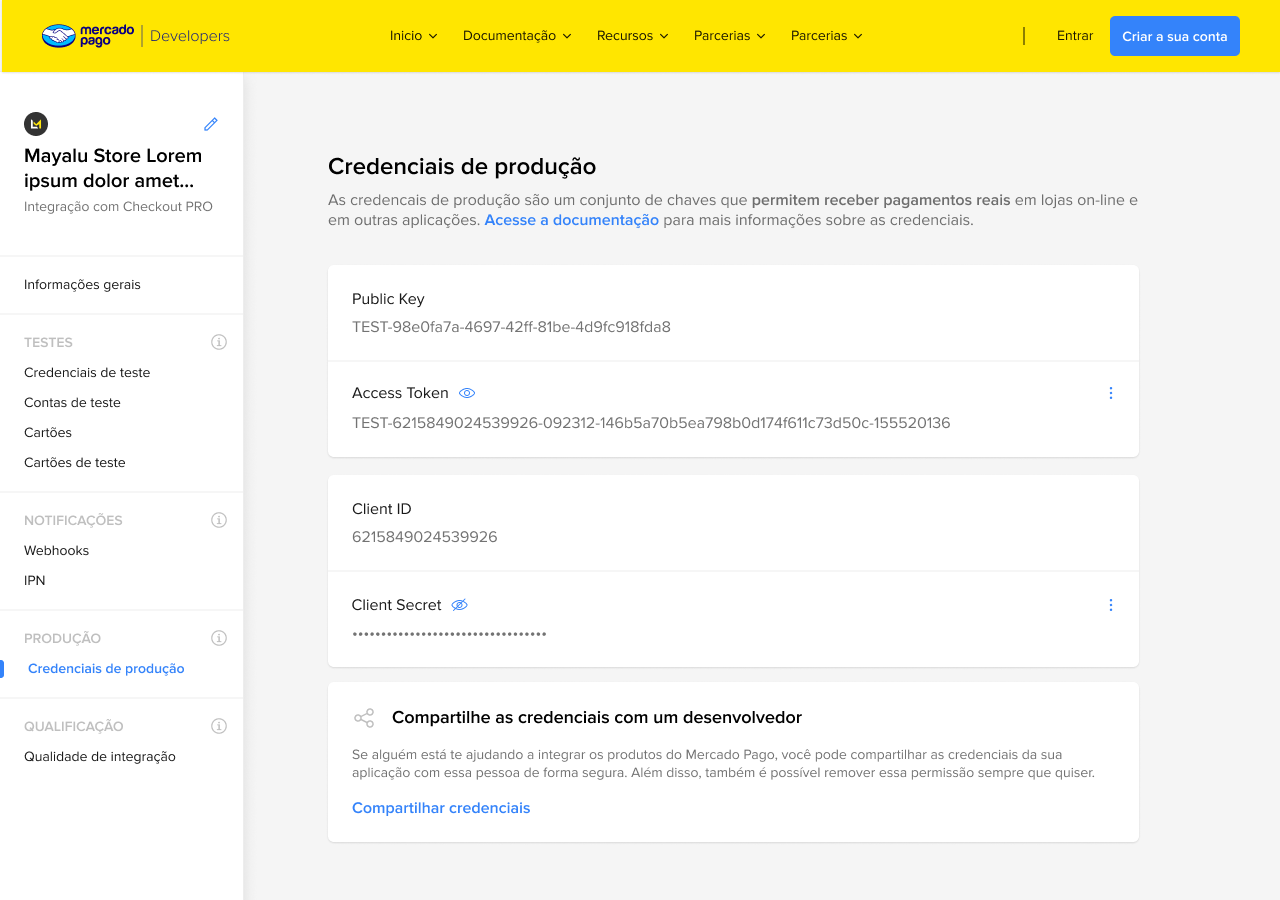Click the info icon next to PRODUÇÃO
Image resolution: width=1280 pixels, height=900 pixels.
[x=219, y=638]
